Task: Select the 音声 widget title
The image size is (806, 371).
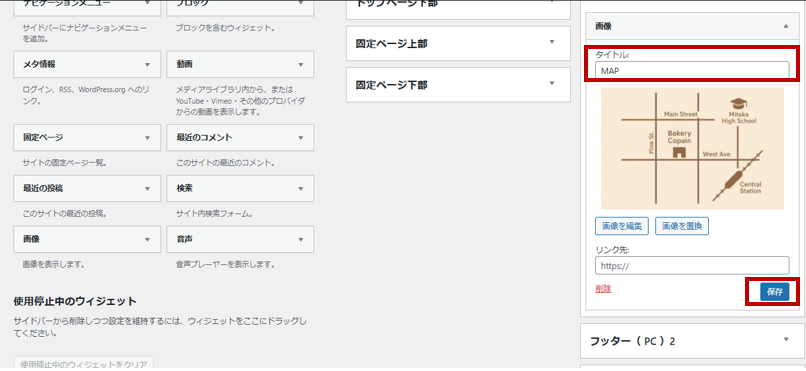Action: (x=185, y=239)
